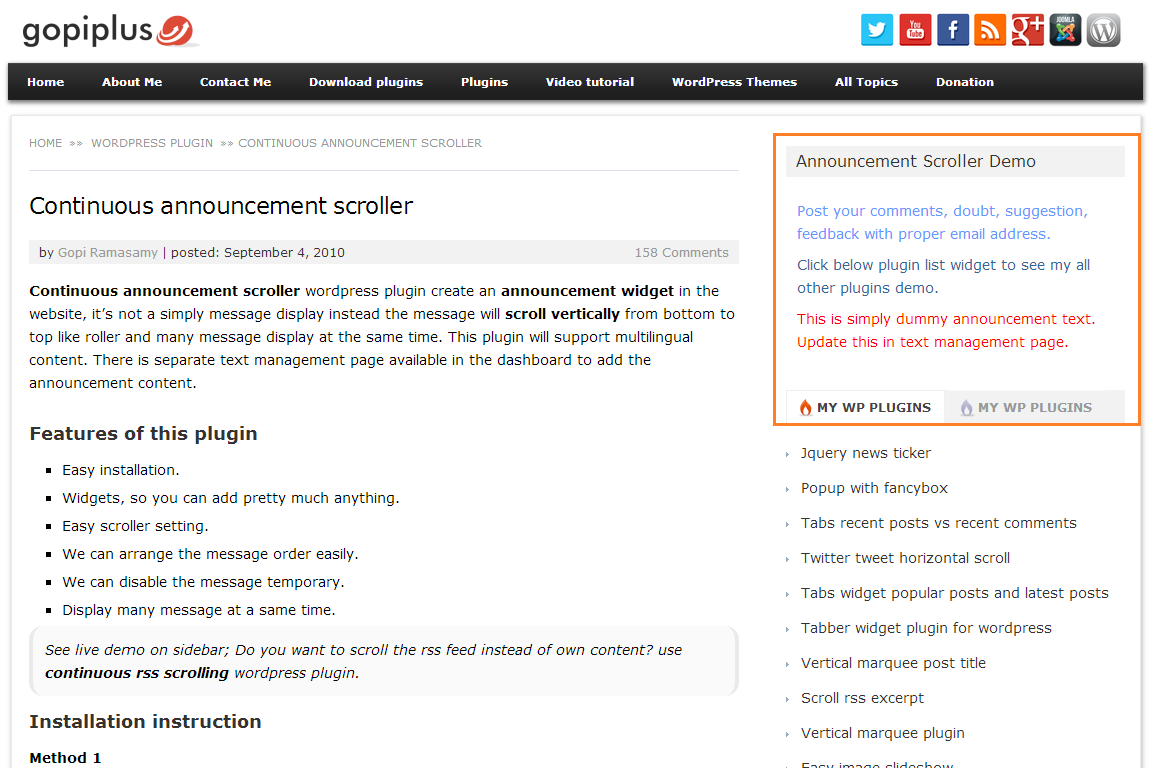Click announcement about posting comments and feedback

coord(943,222)
